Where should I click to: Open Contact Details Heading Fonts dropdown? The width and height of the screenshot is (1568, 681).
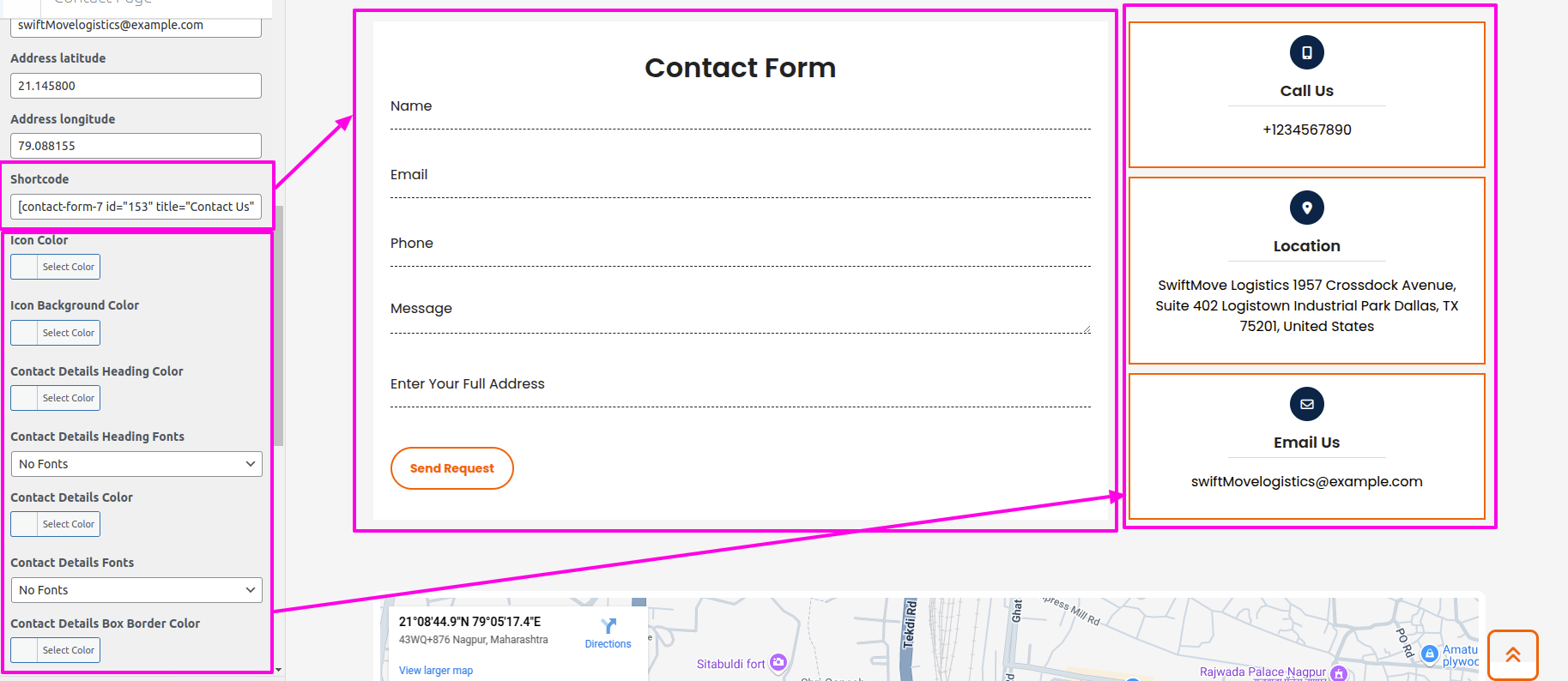pyautogui.click(x=136, y=464)
